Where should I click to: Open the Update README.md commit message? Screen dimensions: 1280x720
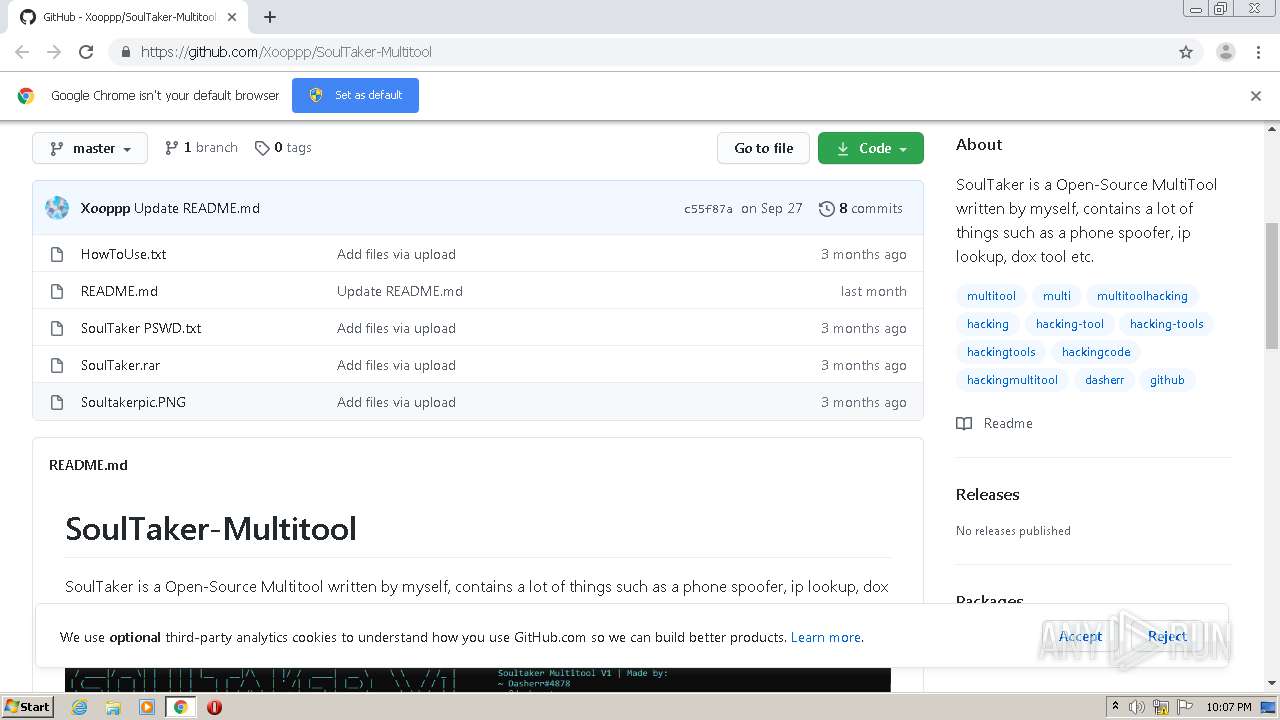(197, 208)
